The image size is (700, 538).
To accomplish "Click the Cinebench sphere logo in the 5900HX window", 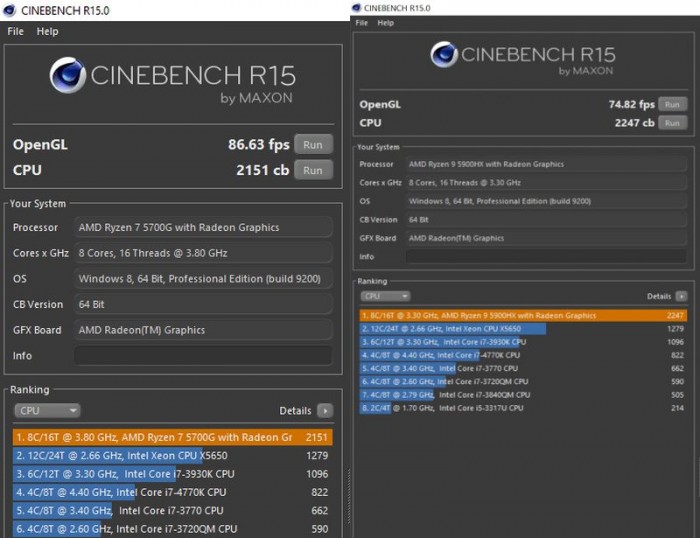I will [446, 55].
